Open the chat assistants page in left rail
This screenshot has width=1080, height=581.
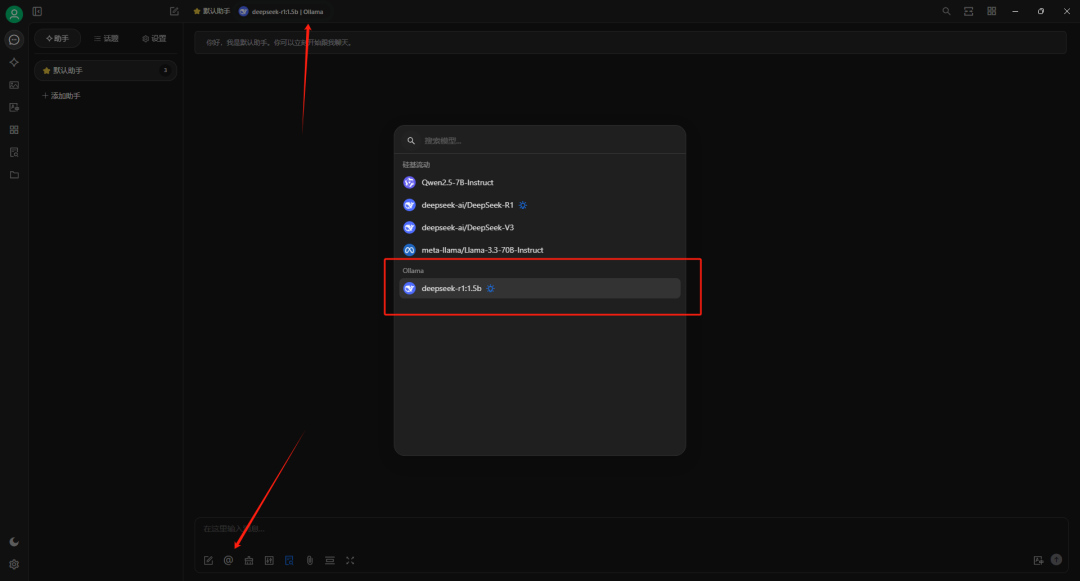pyautogui.click(x=14, y=40)
